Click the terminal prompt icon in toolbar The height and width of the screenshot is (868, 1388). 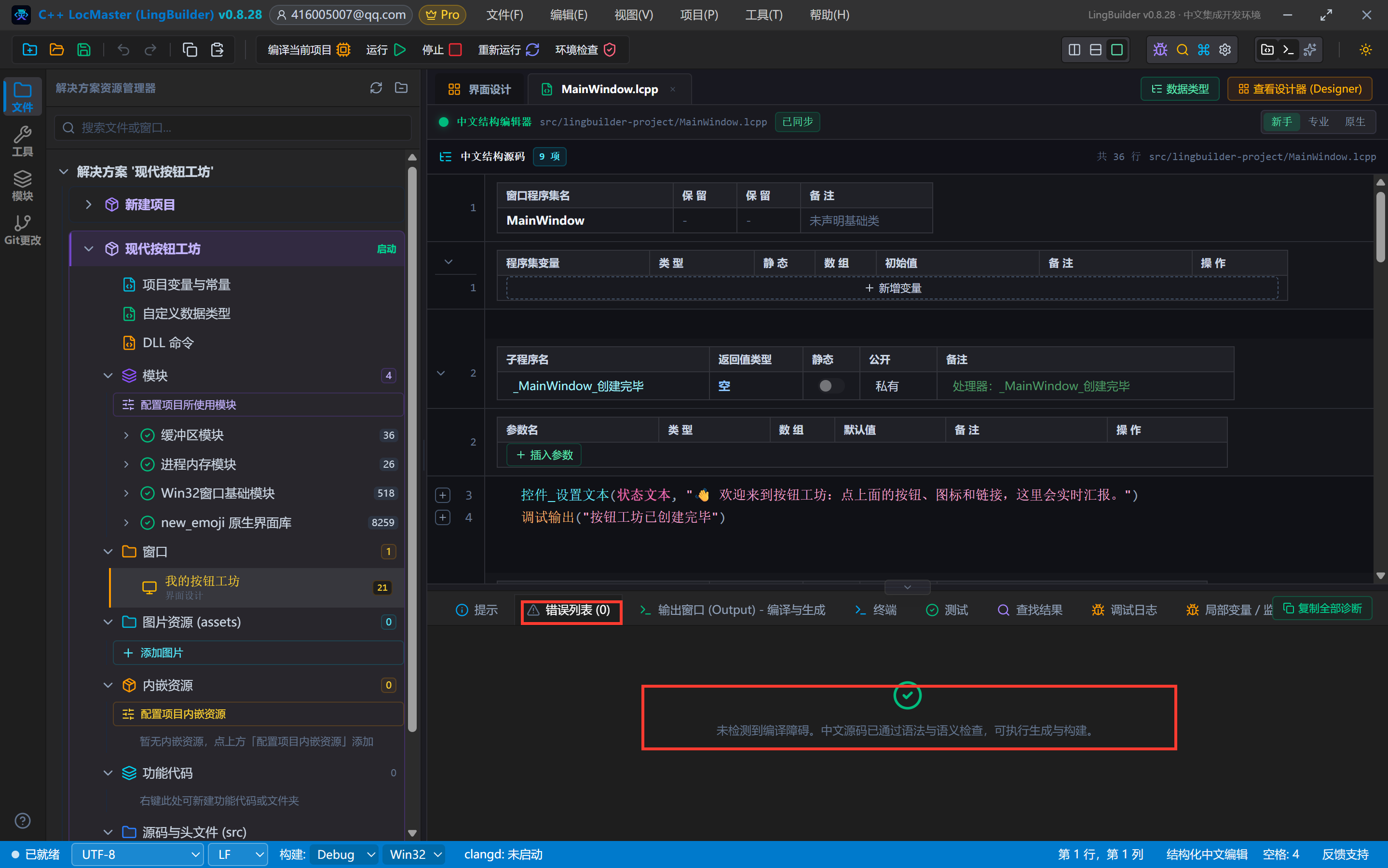[1289, 50]
